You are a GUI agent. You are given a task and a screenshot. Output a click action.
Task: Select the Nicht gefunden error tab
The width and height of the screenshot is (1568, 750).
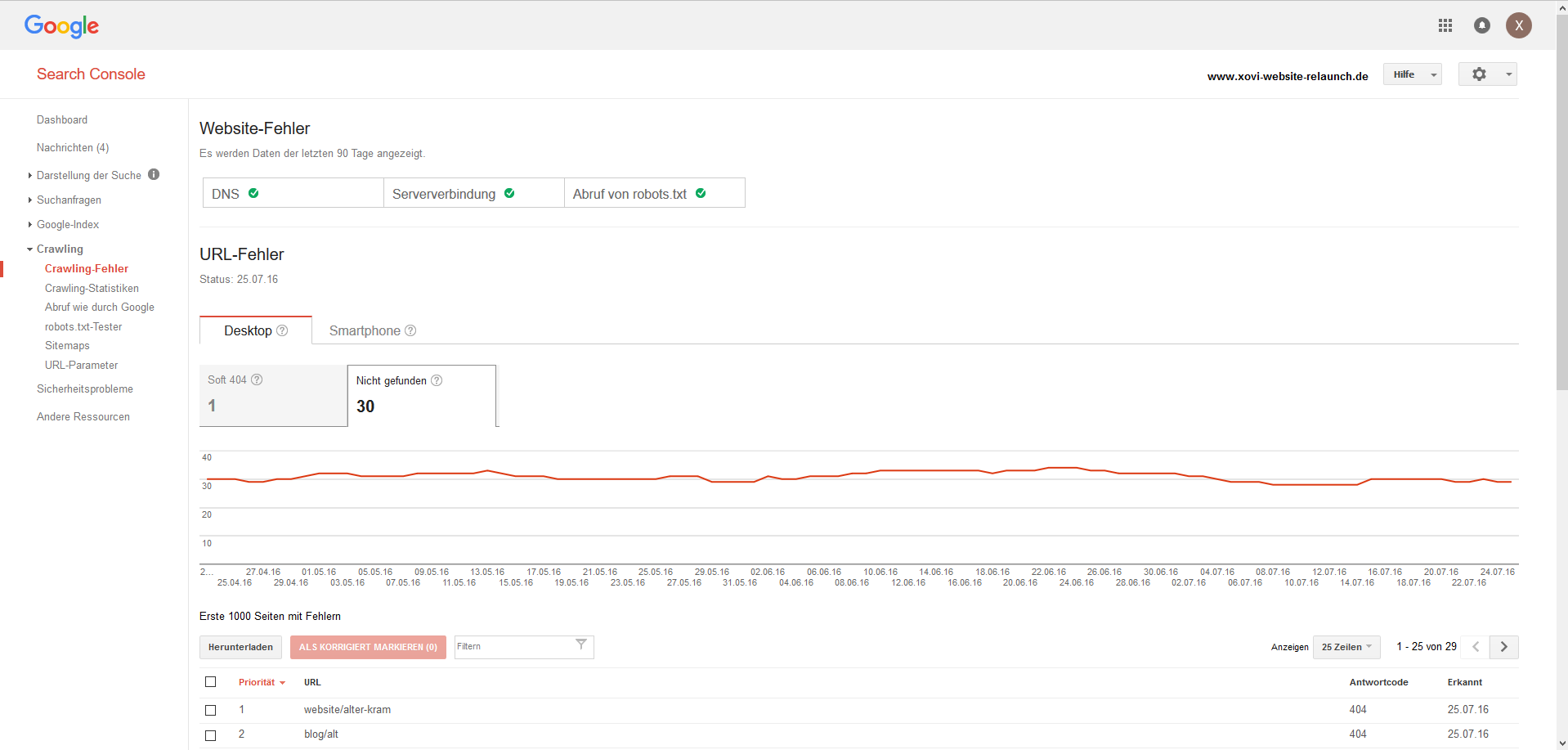pos(422,396)
